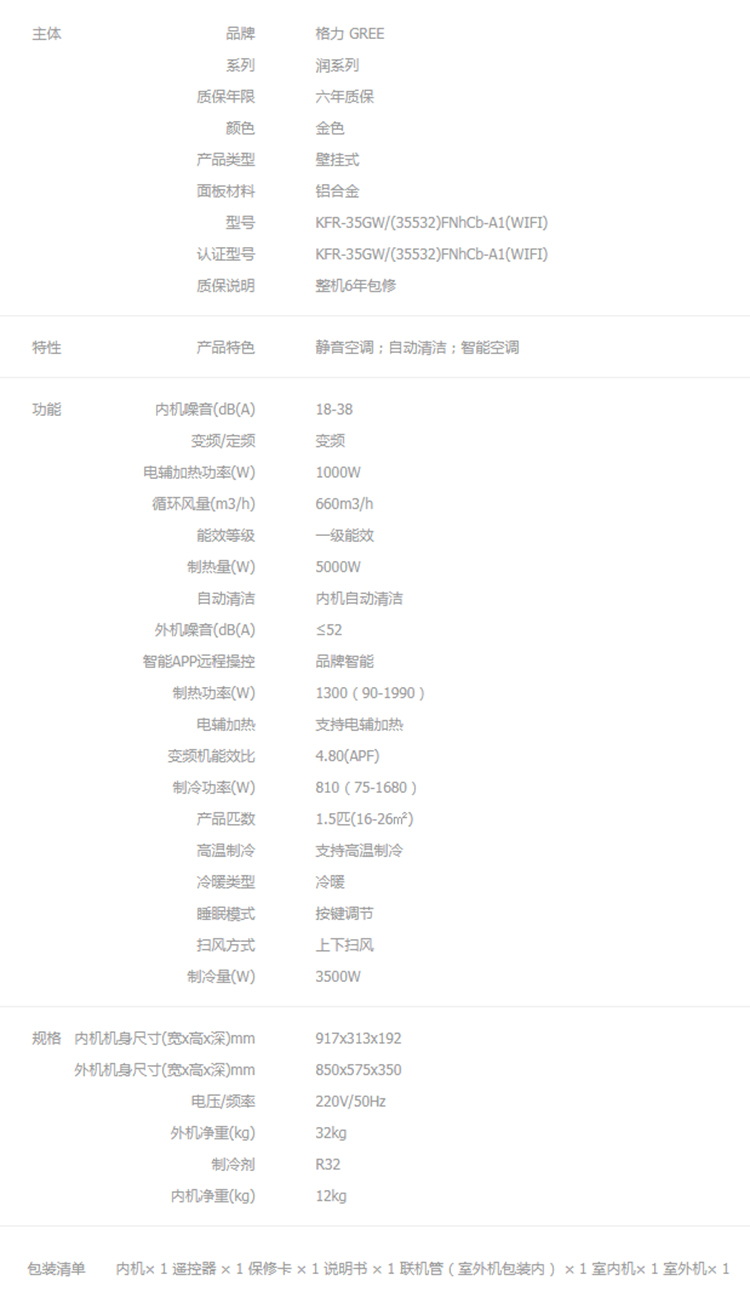Click the brand value 格力 GREE
This screenshot has width=750, height=1309.
click(349, 34)
